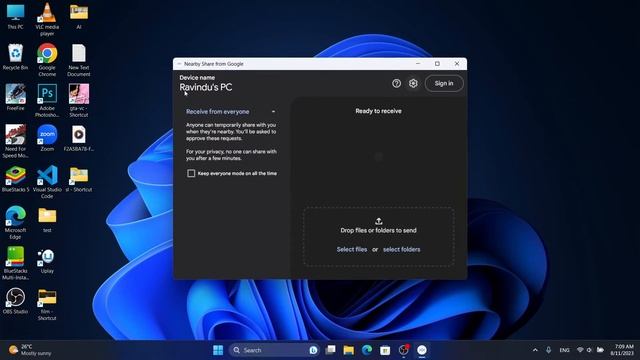
Task: Open the AI folder on desktop
Action: [79, 16]
